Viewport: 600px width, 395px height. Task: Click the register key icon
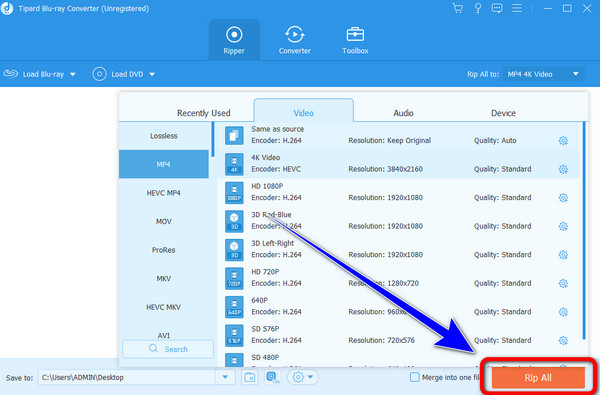tap(478, 8)
